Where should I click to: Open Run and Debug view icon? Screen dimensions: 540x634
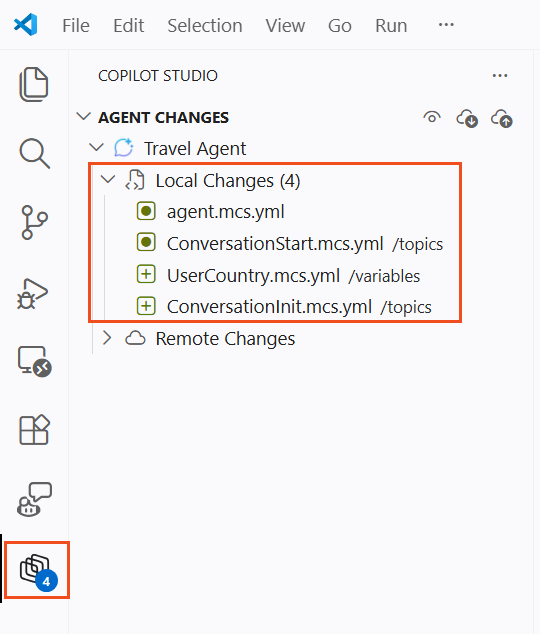tap(33, 294)
